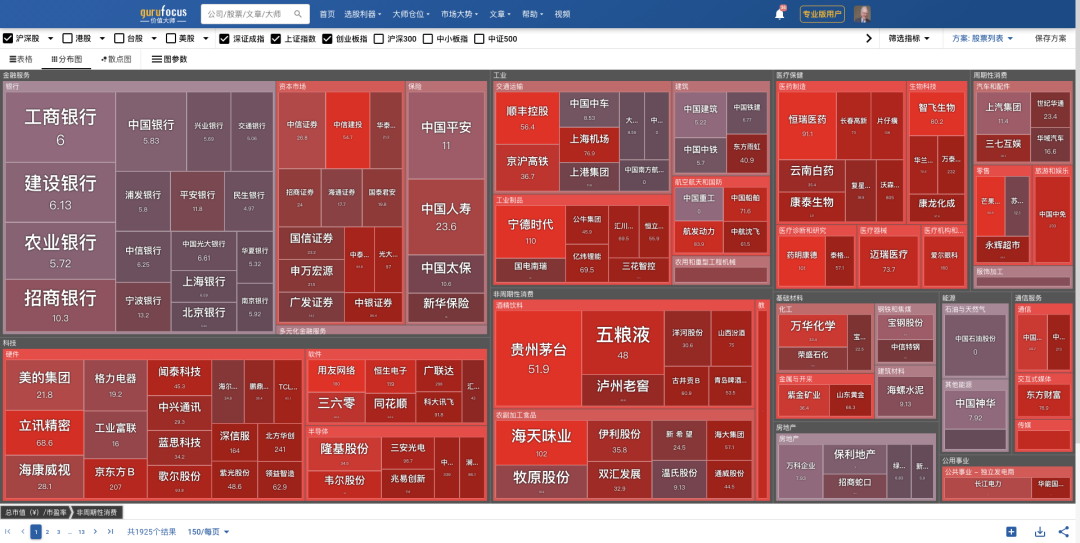Image resolution: width=1080 pixels, height=543 pixels.
Task: Open the 选股利器 menu
Action: [x=363, y=14]
